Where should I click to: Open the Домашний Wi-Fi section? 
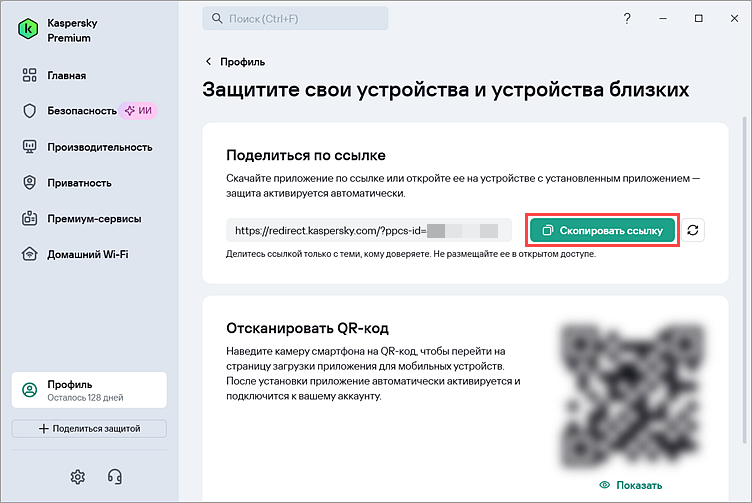tap(75, 254)
